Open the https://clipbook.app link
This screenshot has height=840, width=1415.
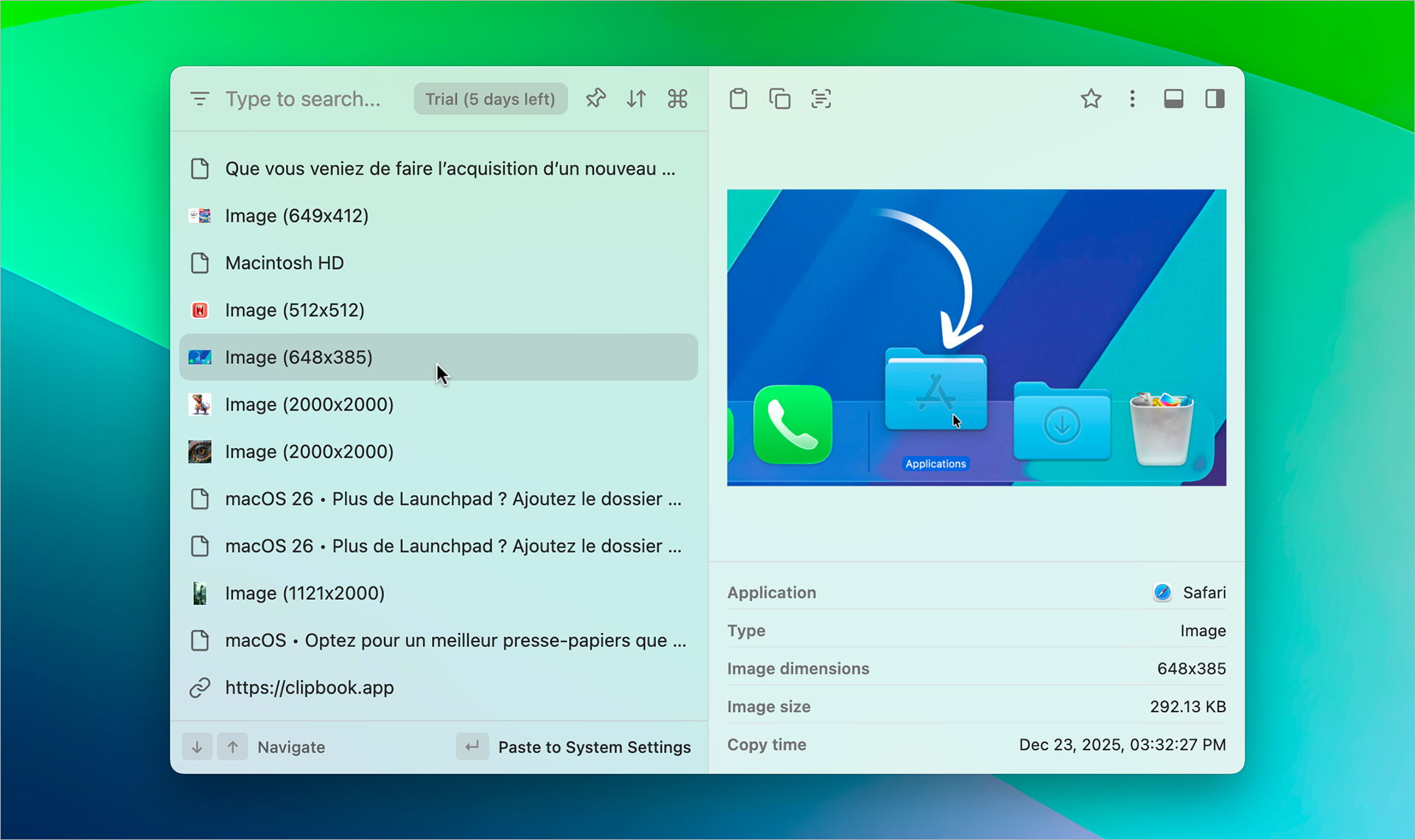[309, 687]
